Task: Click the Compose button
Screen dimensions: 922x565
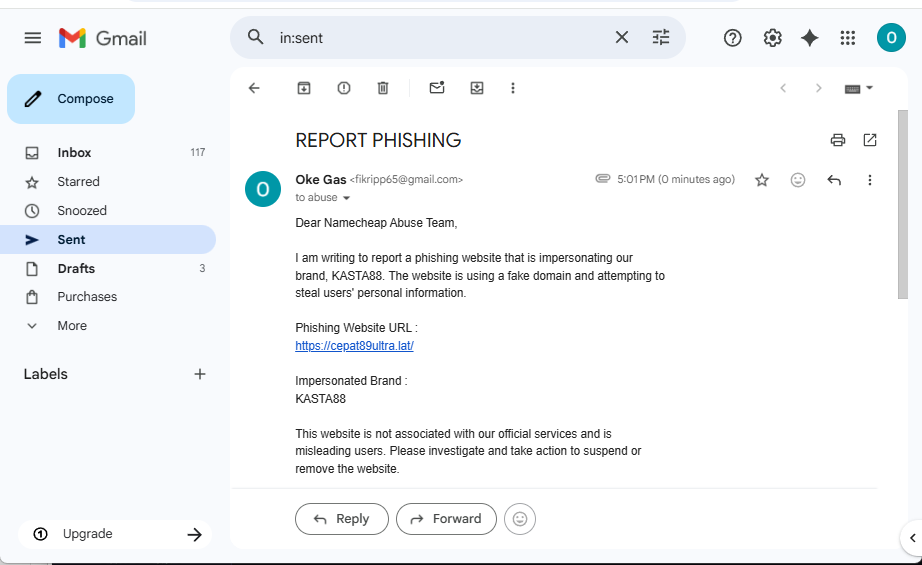Action: (x=71, y=99)
